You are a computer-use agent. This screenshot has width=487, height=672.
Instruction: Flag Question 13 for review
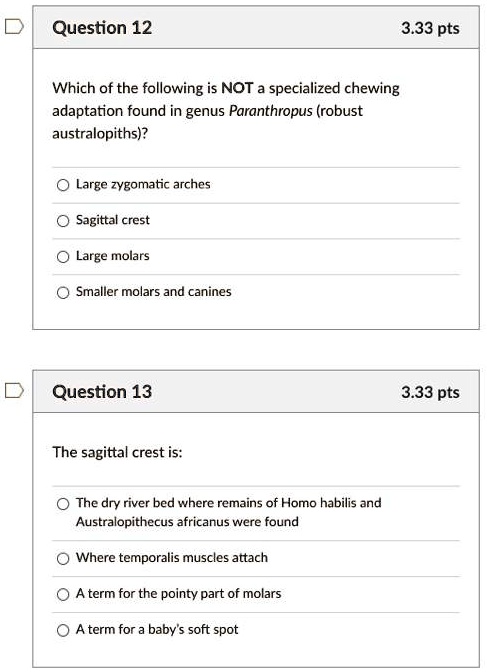(14, 390)
